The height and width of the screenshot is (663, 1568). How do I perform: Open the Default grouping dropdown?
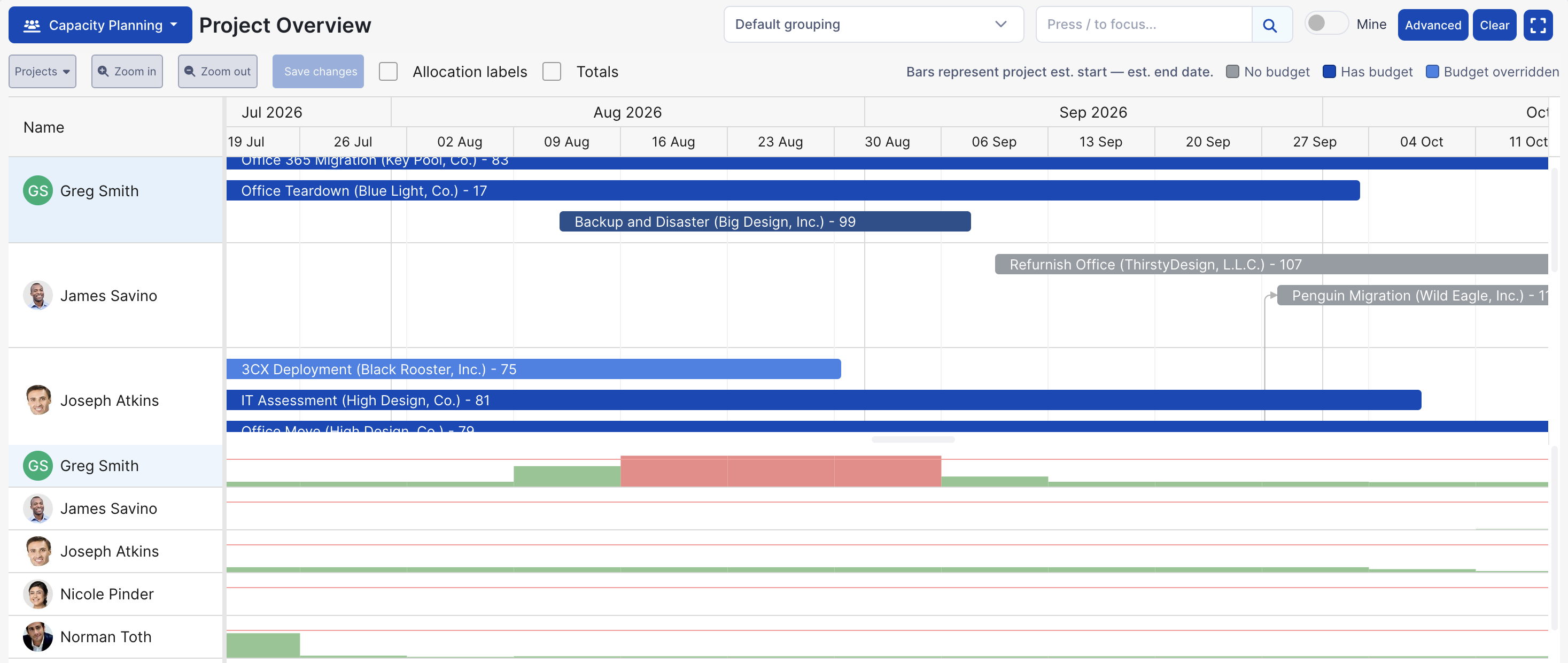pyautogui.click(x=873, y=25)
